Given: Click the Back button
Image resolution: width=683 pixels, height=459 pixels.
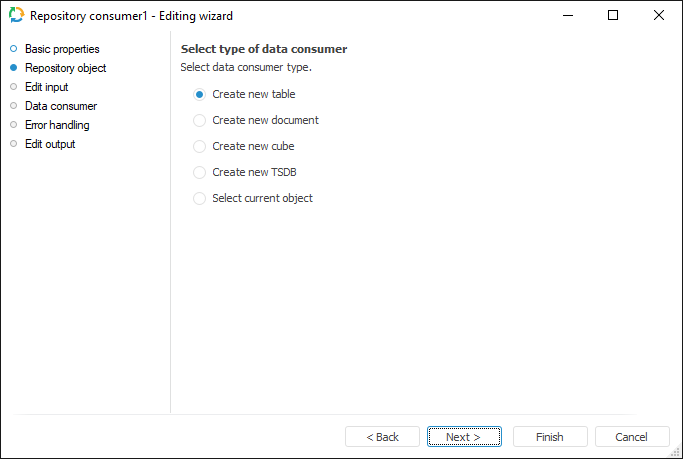Looking at the screenshot, I should coord(382,437).
